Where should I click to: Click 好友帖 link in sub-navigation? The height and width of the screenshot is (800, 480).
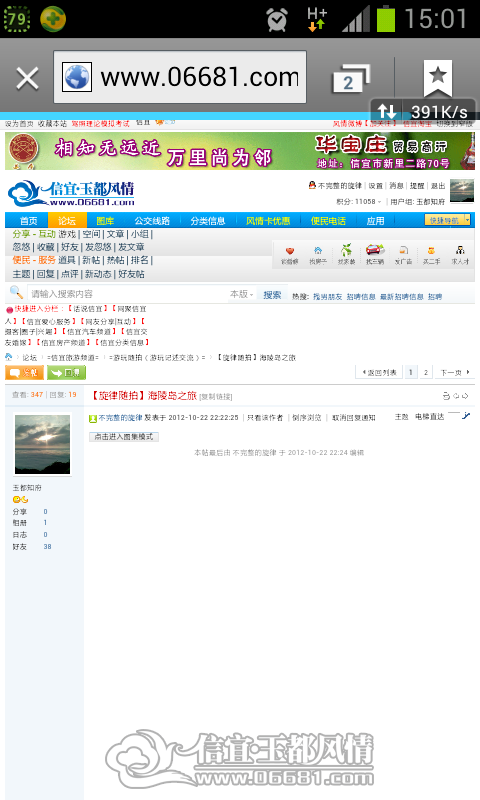[x=132, y=274]
